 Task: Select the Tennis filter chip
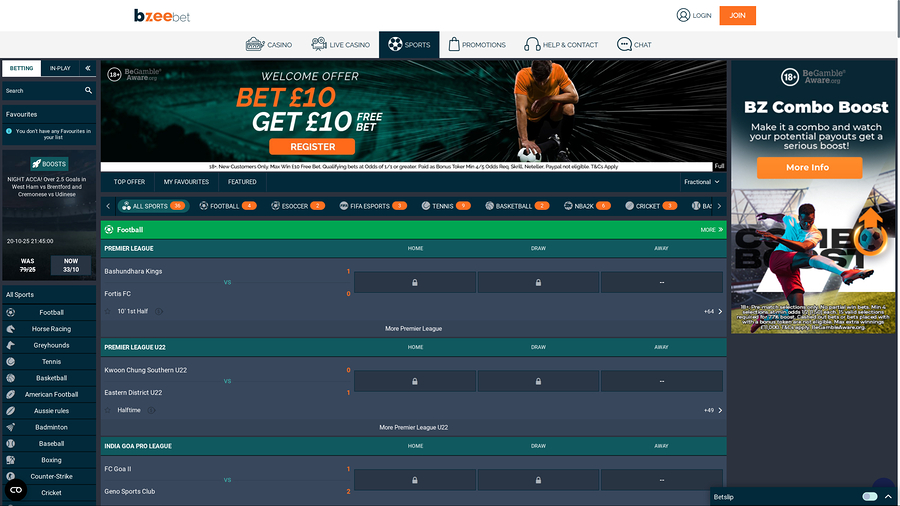tap(446, 206)
